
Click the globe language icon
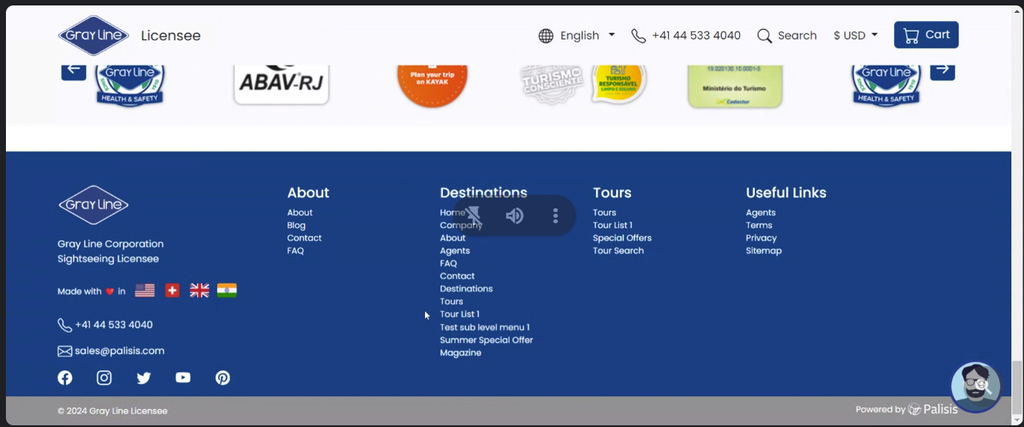tap(546, 36)
